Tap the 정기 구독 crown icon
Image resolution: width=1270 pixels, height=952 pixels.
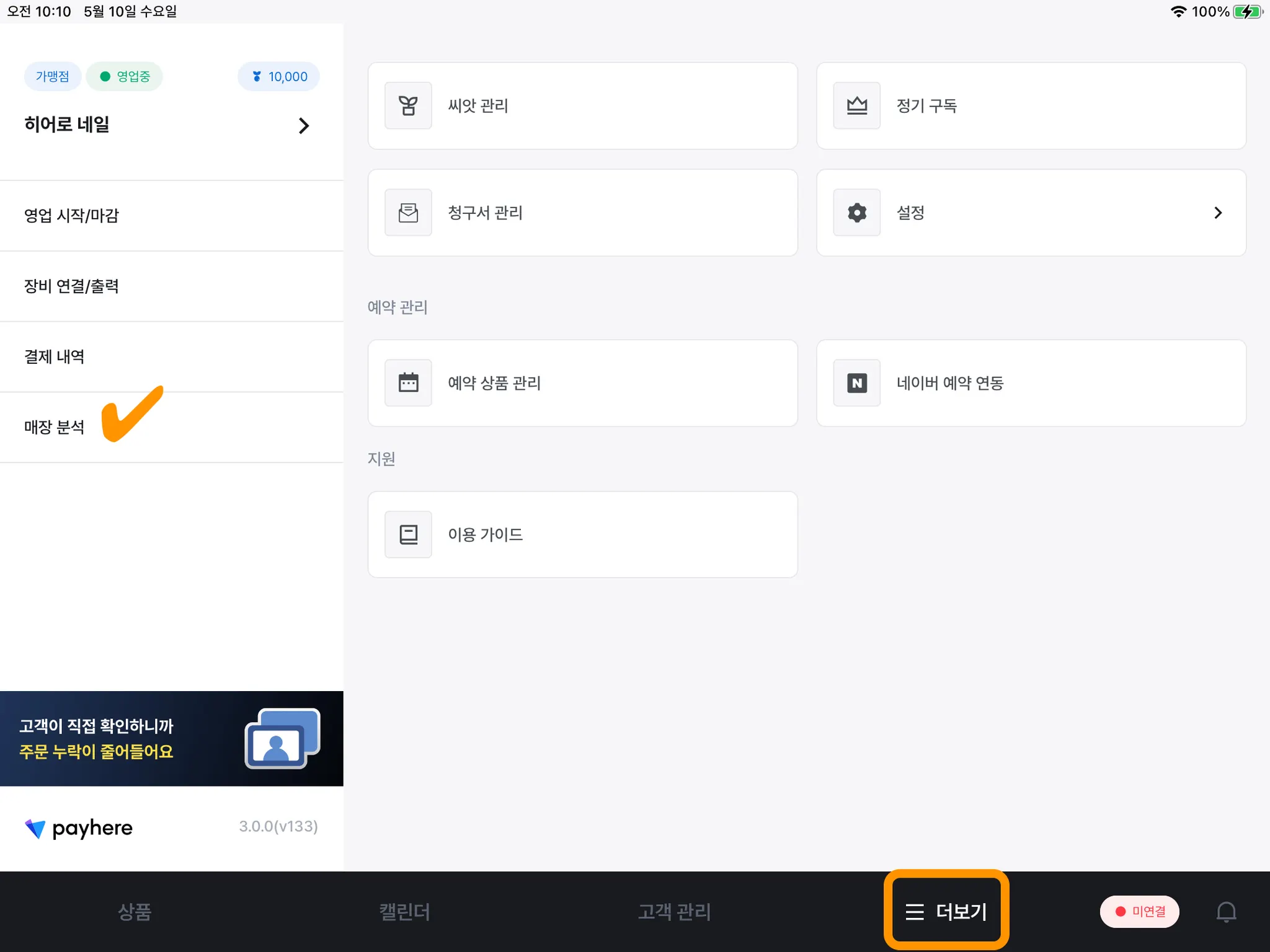tap(856, 106)
